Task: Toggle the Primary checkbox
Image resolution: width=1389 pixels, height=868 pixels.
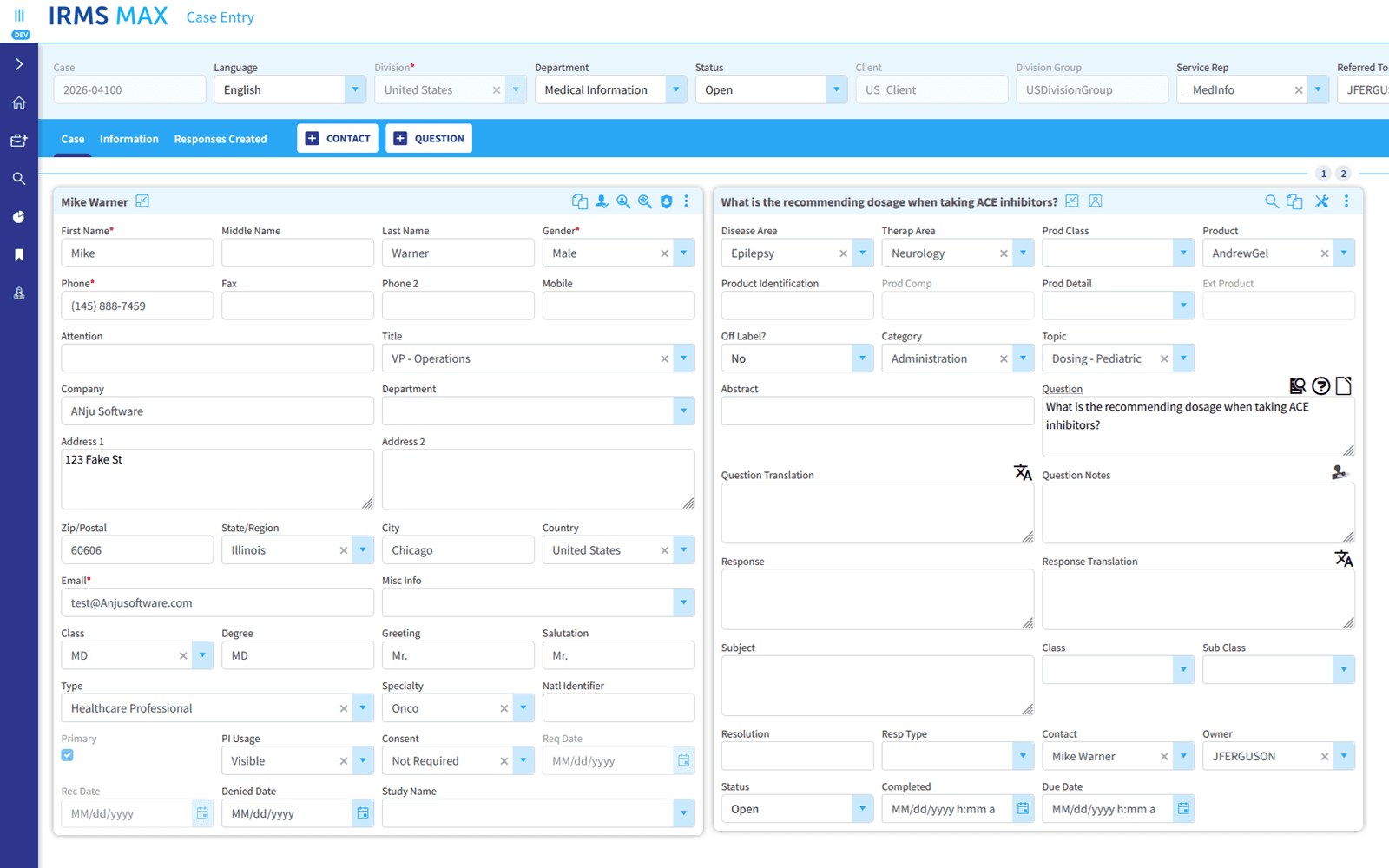Action: [x=68, y=755]
